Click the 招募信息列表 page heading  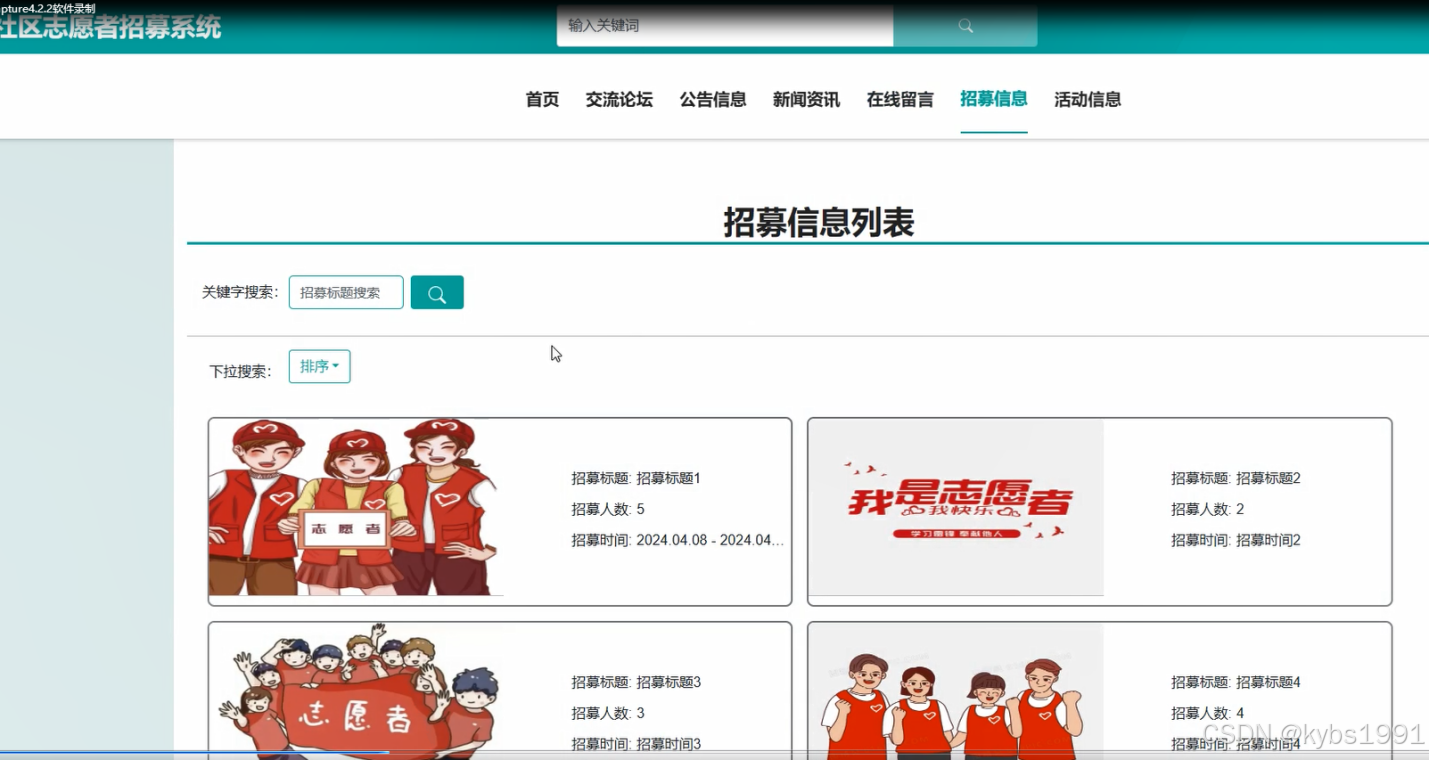[819, 222]
